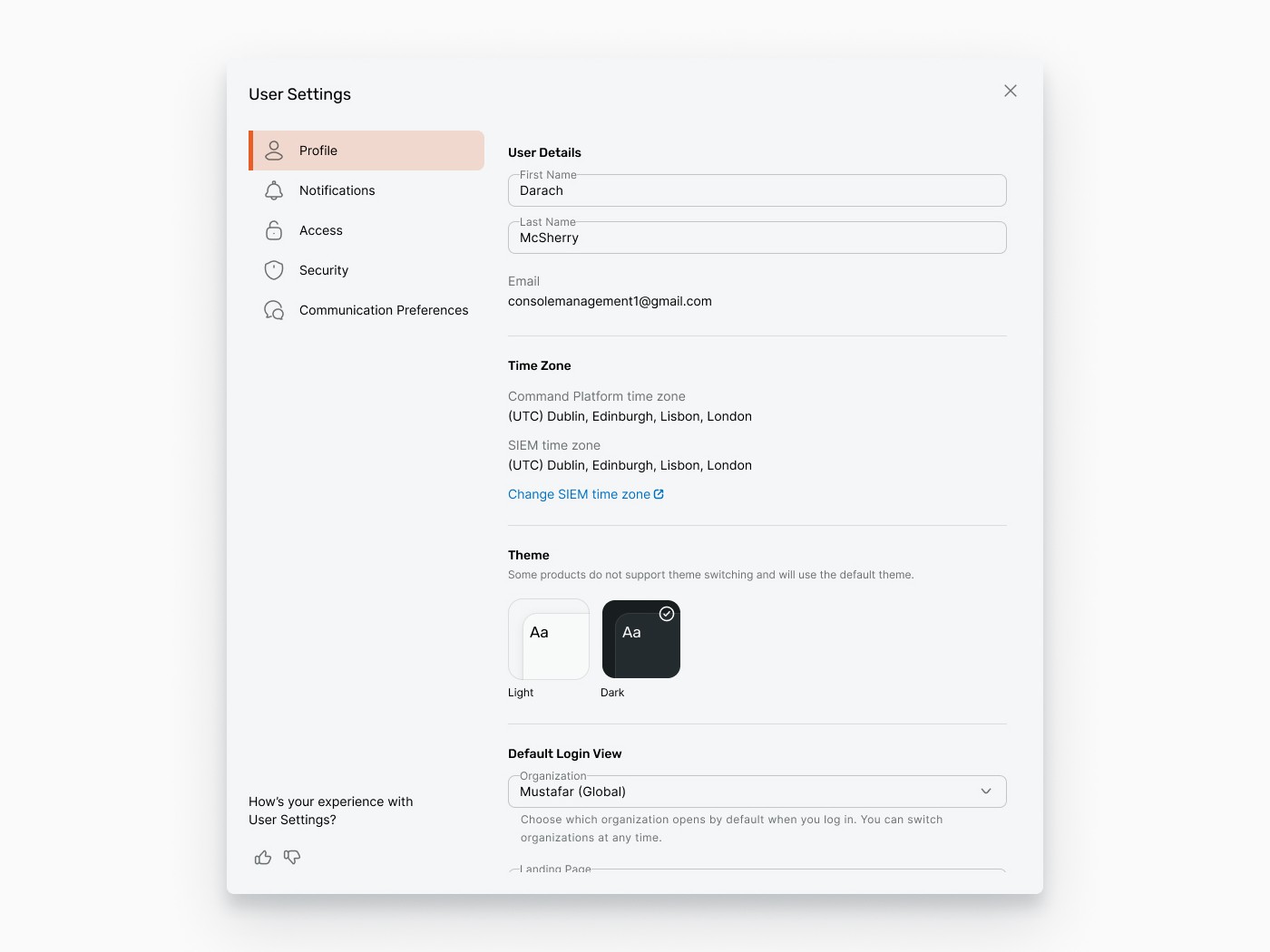1270x952 pixels.
Task: Click the 'How's your experience' feedback text
Action: pos(331,811)
